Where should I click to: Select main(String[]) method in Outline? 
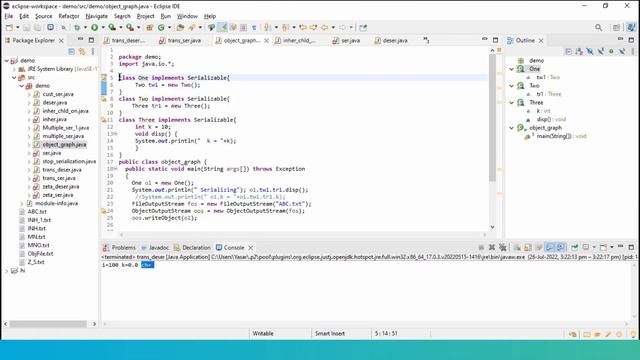(x=561, y=136)
